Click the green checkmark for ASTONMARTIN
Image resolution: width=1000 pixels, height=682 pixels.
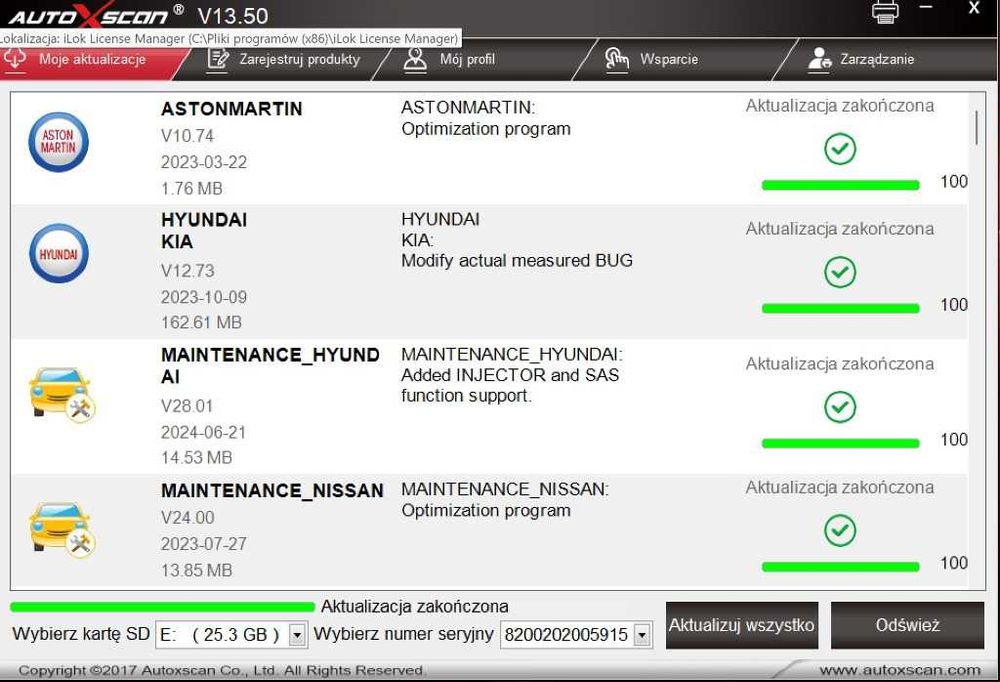click(840, 149)
